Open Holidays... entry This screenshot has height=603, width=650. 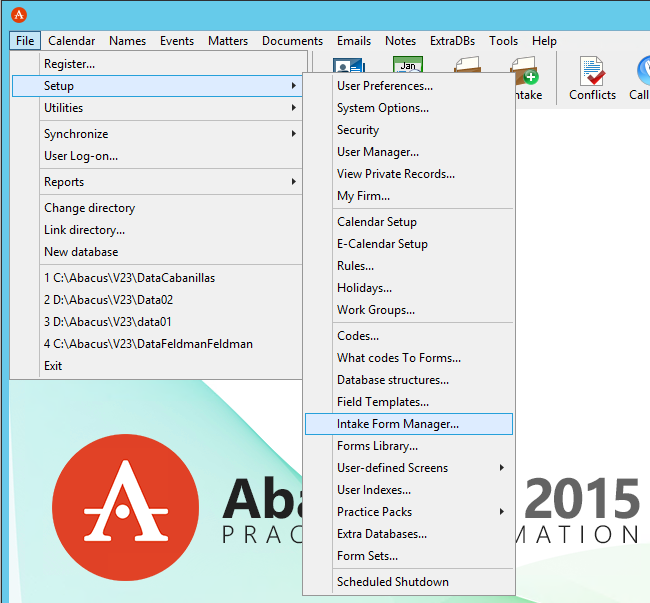click(409, 288)
